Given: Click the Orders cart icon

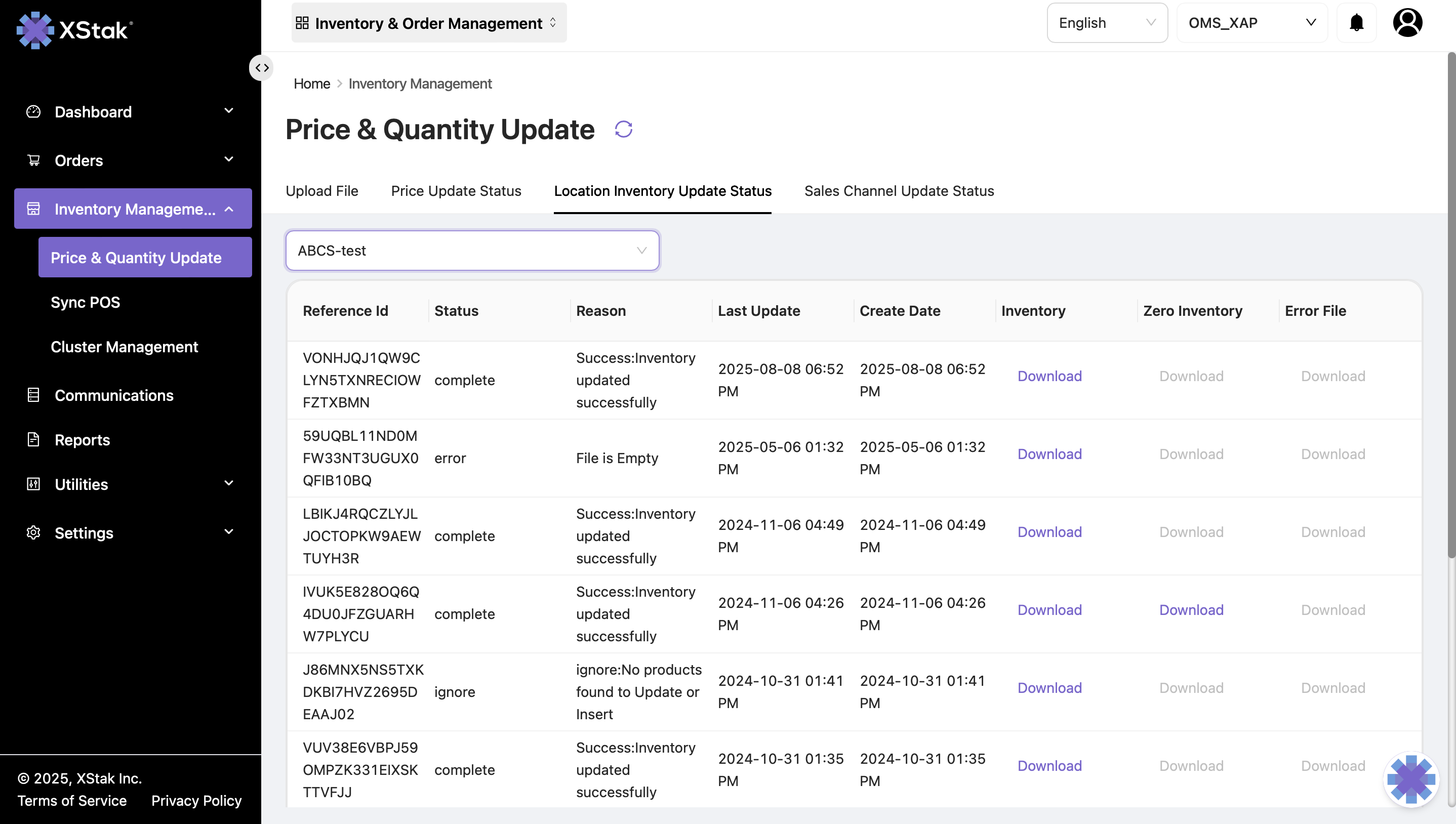Looking at the screenshot, I should pos(33,160).
